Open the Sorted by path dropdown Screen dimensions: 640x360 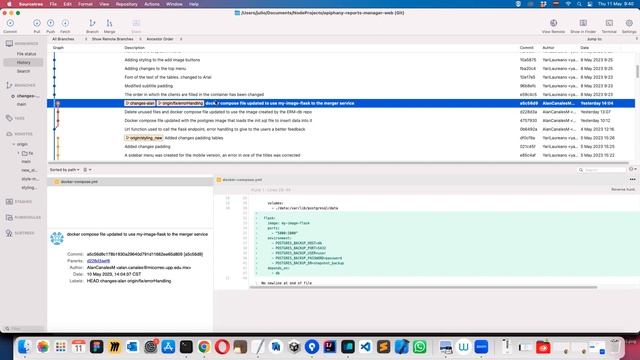tap(64, 170)
